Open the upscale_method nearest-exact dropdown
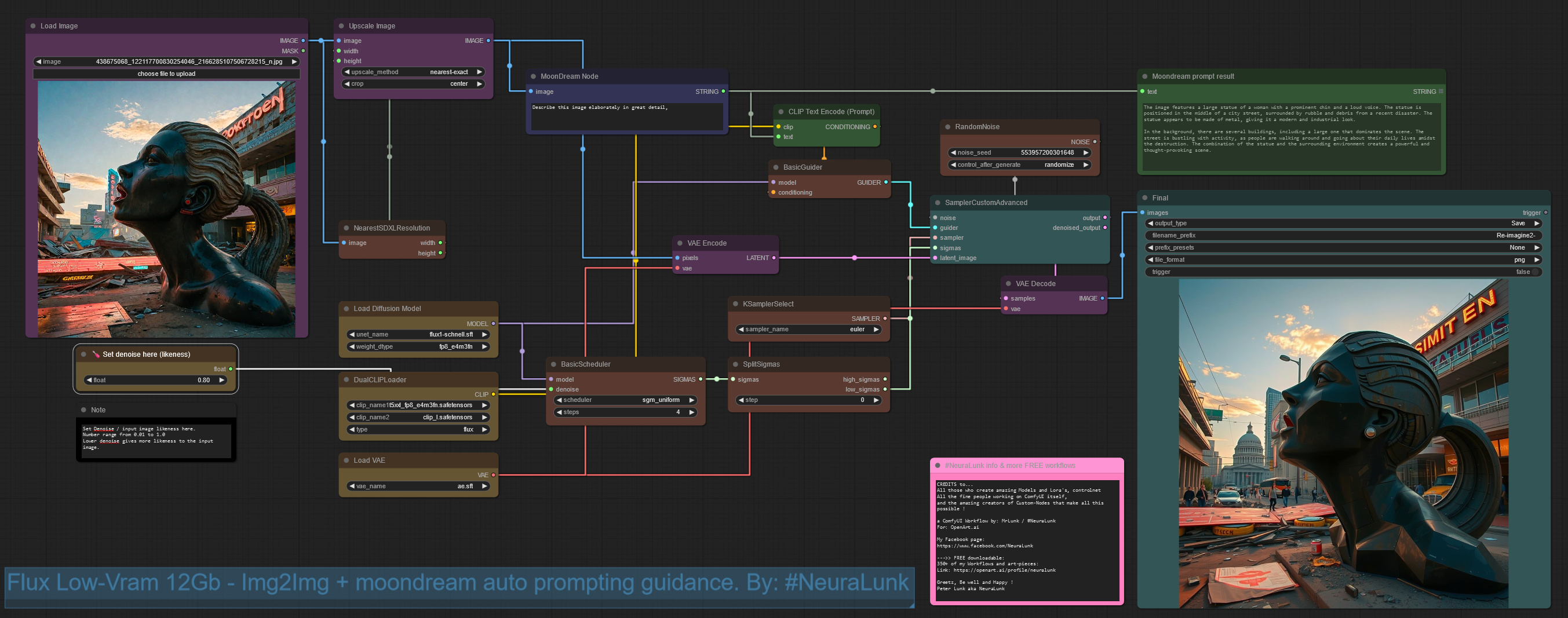The height and width of the screenshot is (618, 1568). click(x=413, y=72)
